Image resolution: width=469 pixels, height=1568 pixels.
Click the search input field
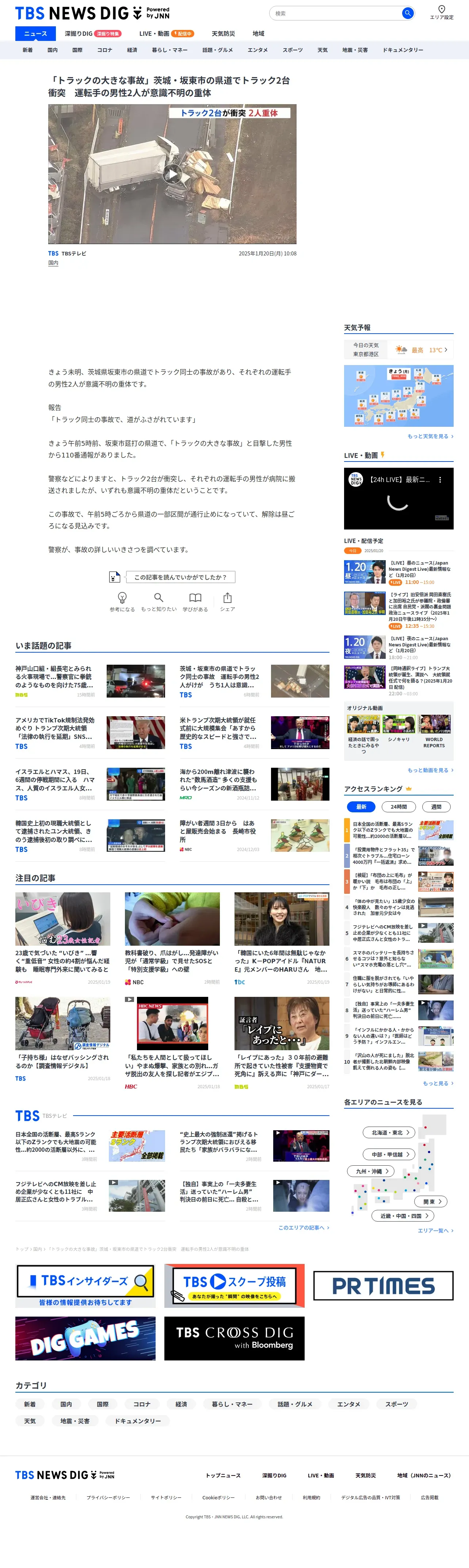(x=336, y=13)
